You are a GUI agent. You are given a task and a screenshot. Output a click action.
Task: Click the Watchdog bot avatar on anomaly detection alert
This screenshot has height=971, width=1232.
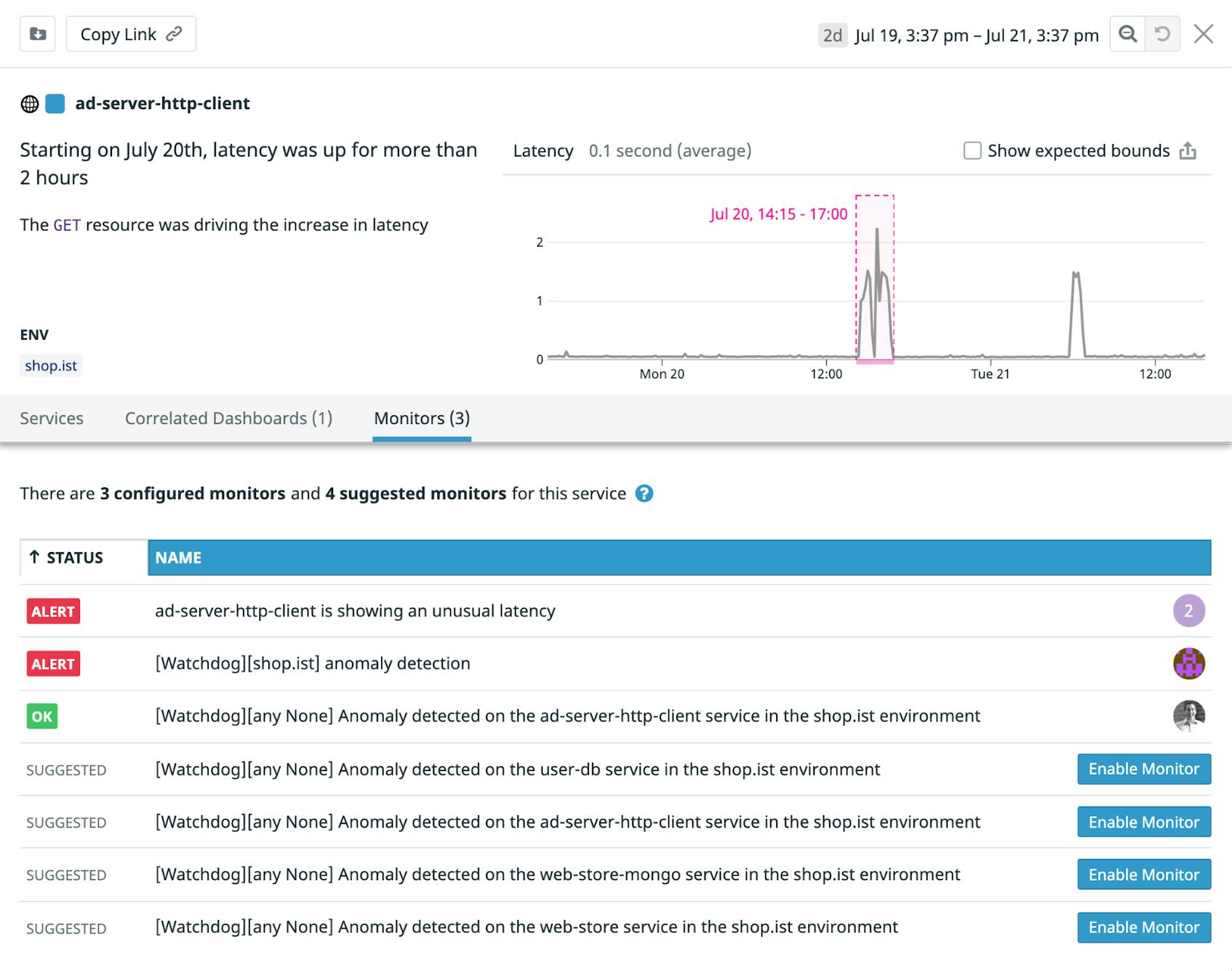[1188, 663]
